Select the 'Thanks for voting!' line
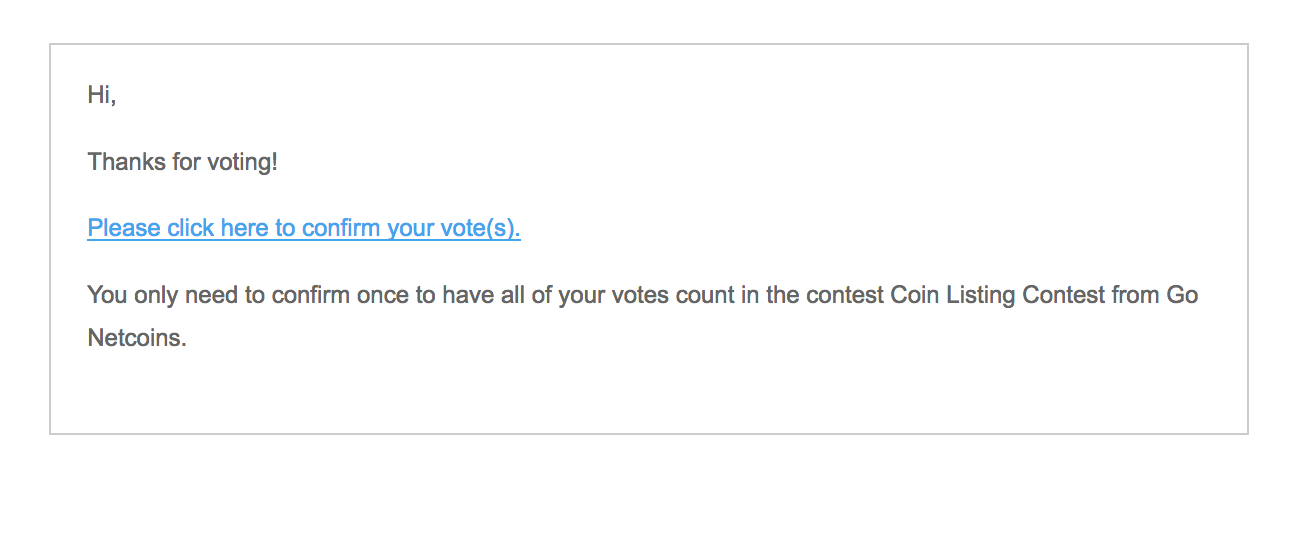Screen dimensions: 1312x542 pyautogui.click(x=183, y=161)
